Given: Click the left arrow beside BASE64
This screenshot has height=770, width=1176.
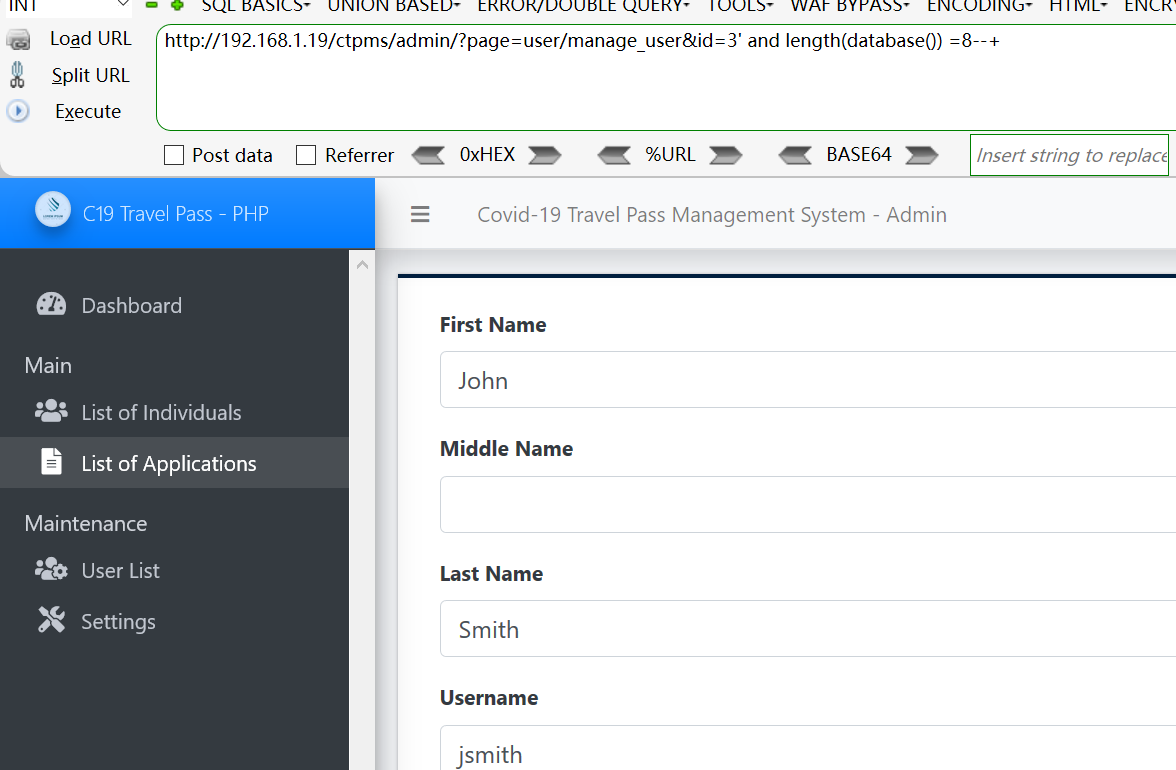Looking at the screenshot, I should (795, 155).
